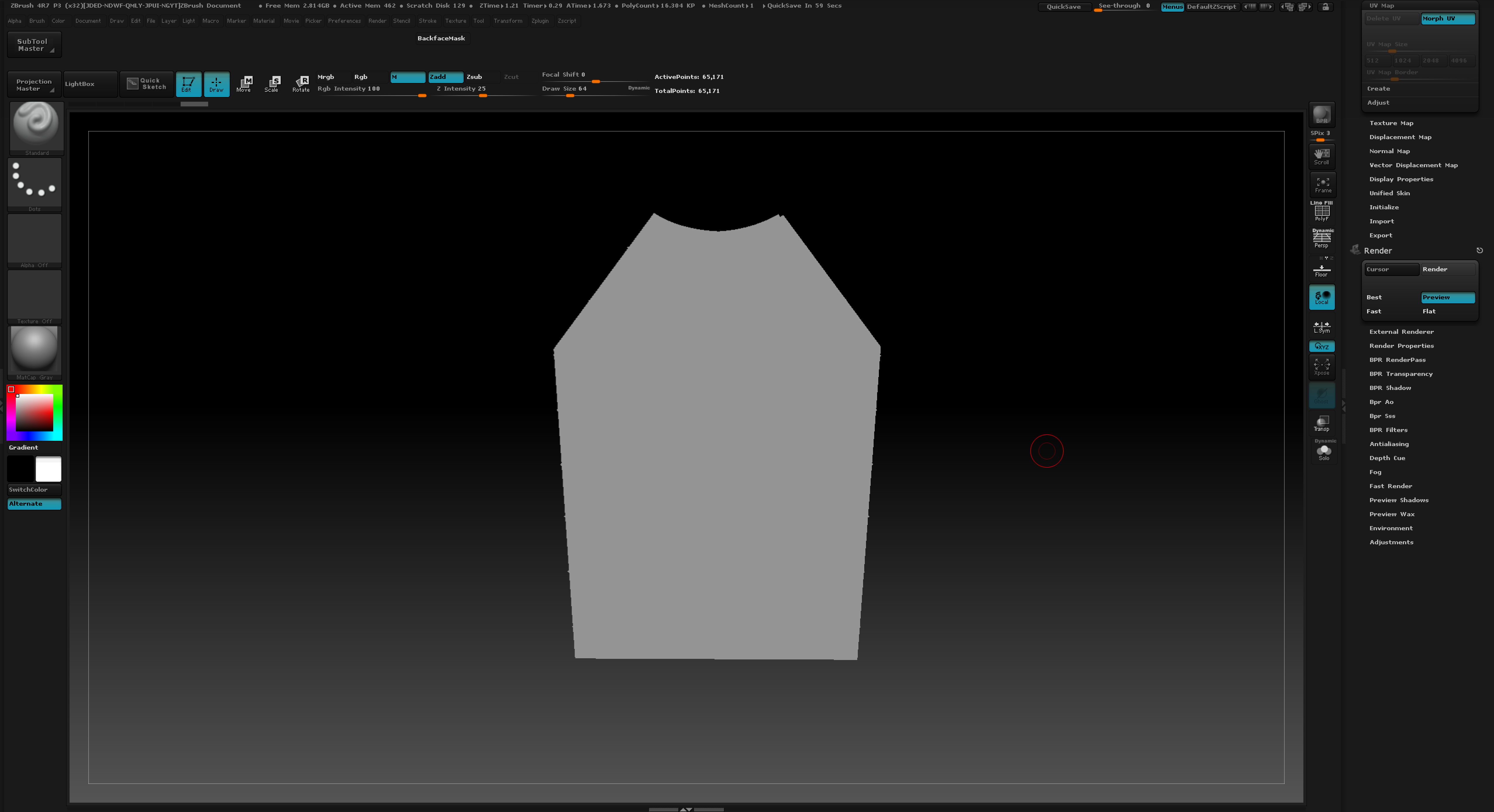Open the Dots stroke picker

pos(35,184)
